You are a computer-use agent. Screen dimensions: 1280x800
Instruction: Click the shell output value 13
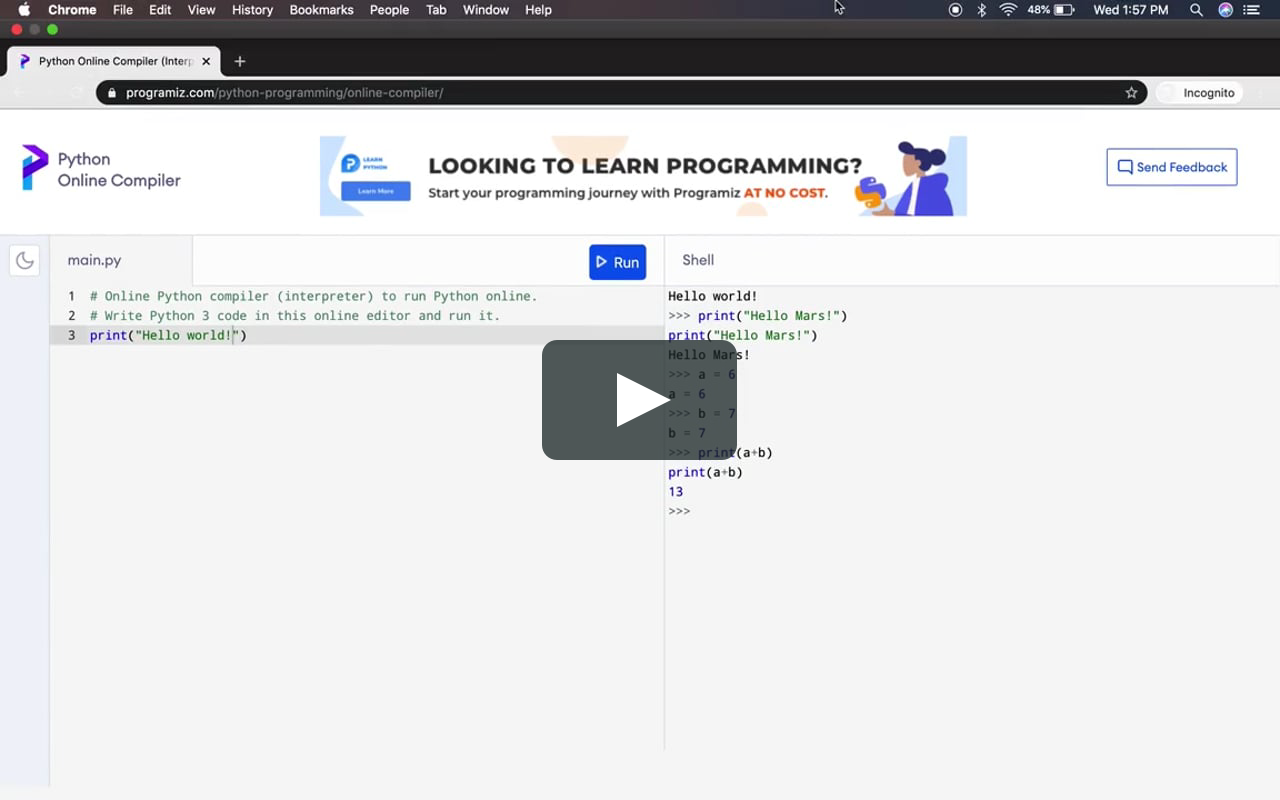point(676,492)
